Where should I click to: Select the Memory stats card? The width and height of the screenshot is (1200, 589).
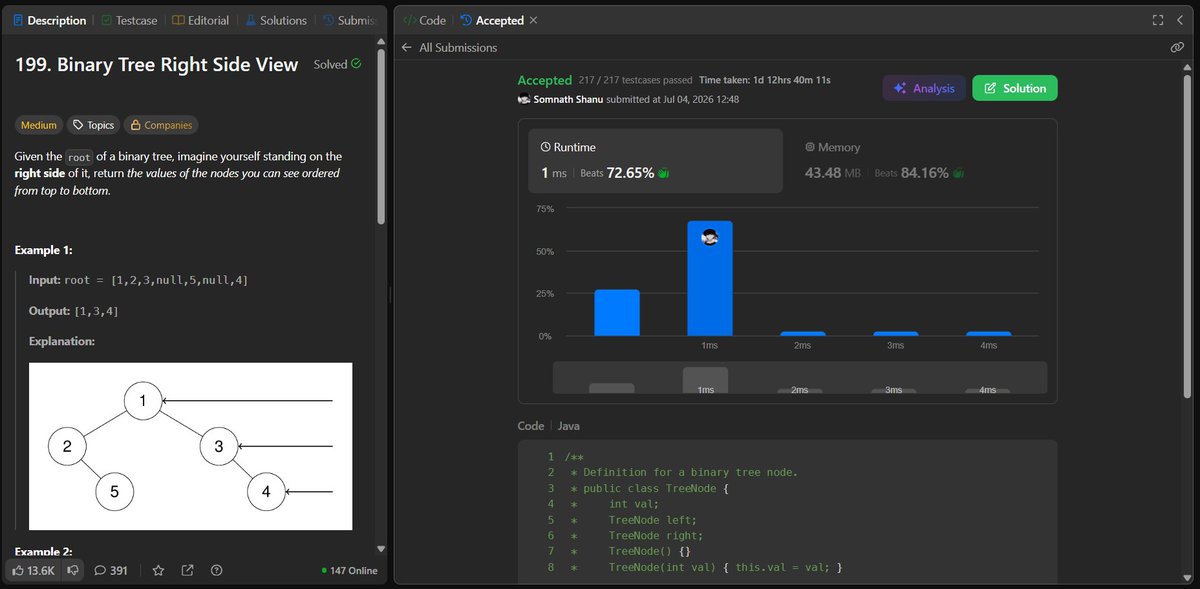pyautogui.click(x=920, y=160)
